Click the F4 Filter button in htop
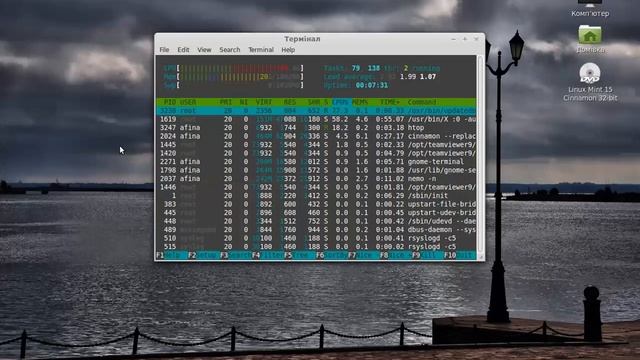Image resolution: width=640 pixels, height=360 pixels. click(268, 255)
